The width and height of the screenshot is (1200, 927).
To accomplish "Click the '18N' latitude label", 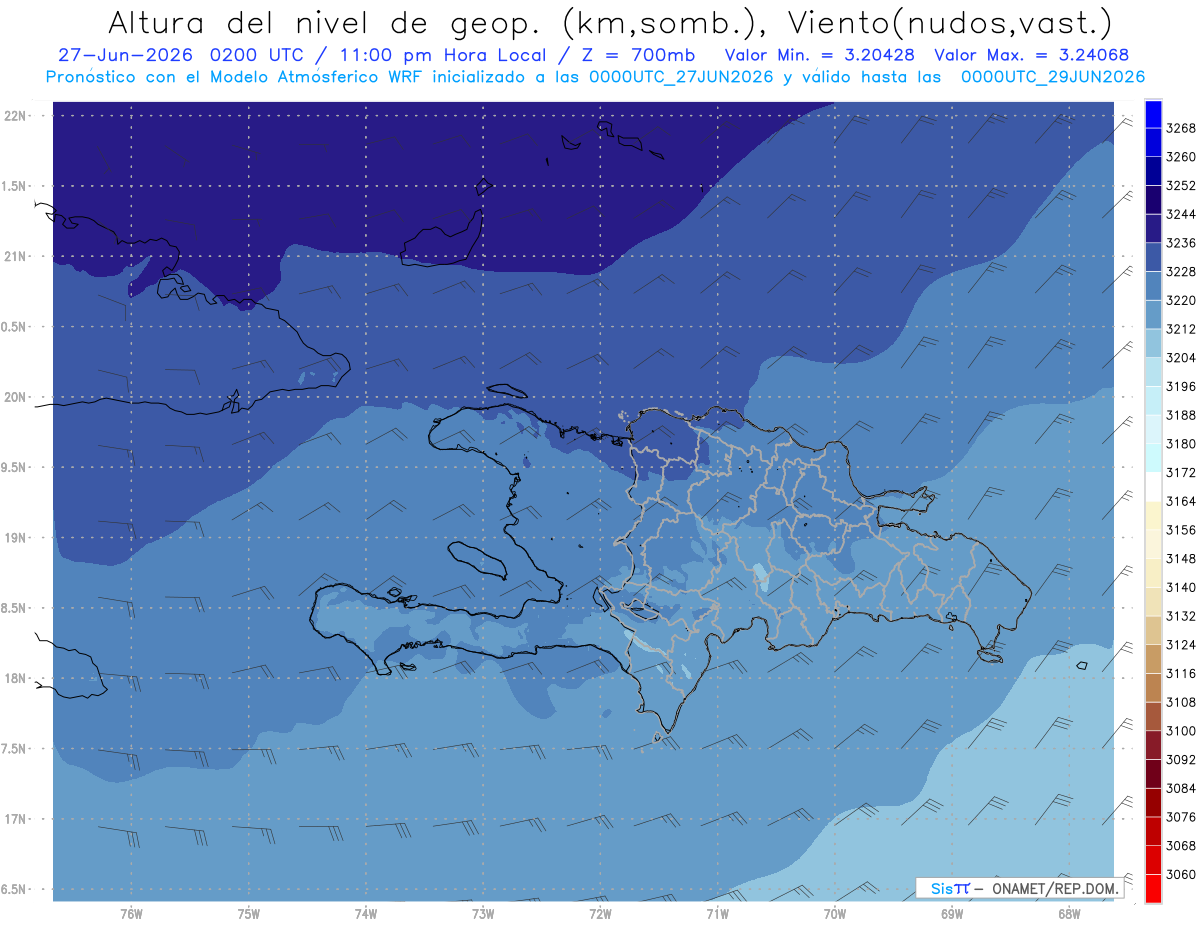I will pos(17,678).
